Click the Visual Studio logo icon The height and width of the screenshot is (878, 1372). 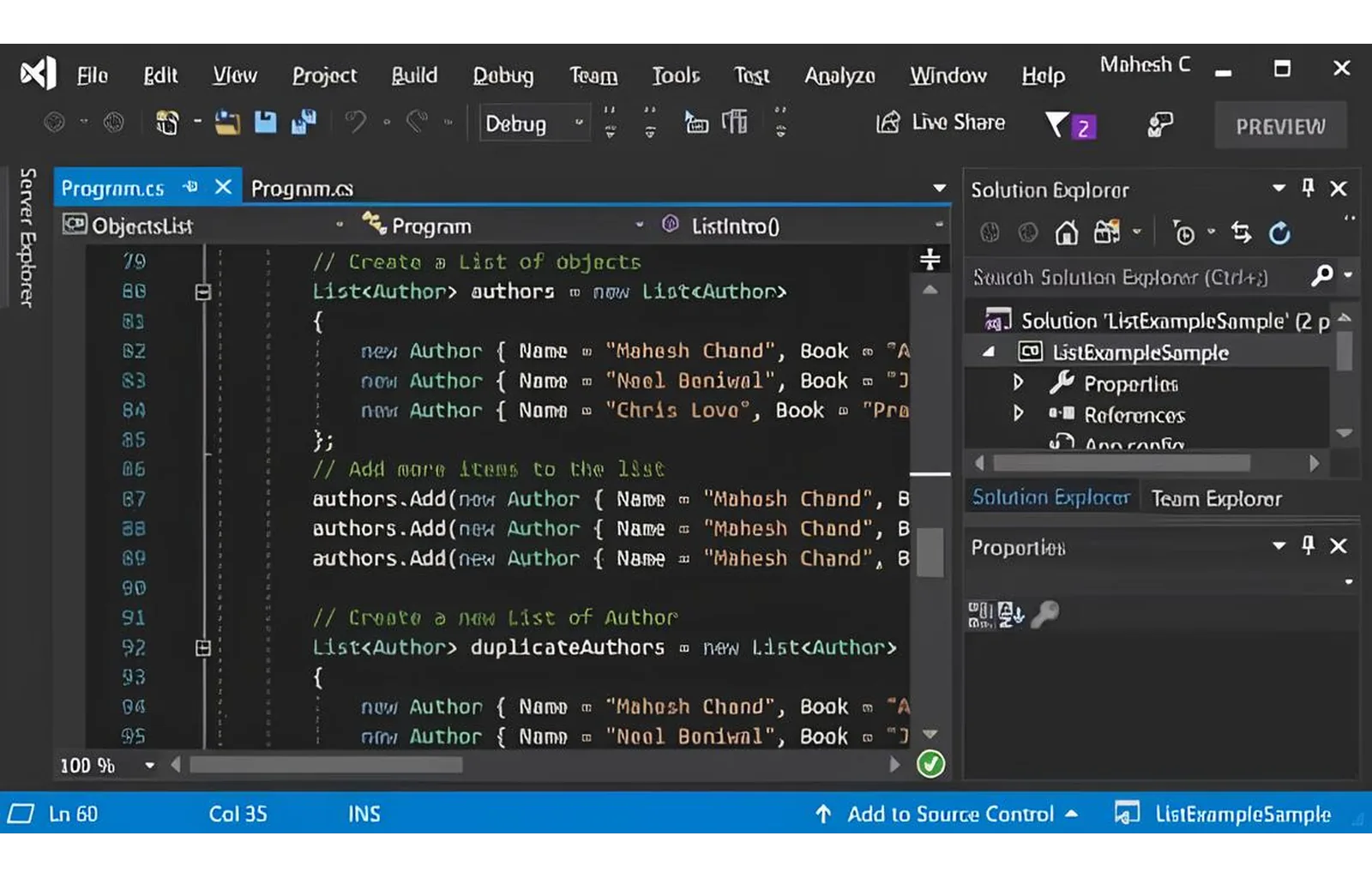[39, 74]
